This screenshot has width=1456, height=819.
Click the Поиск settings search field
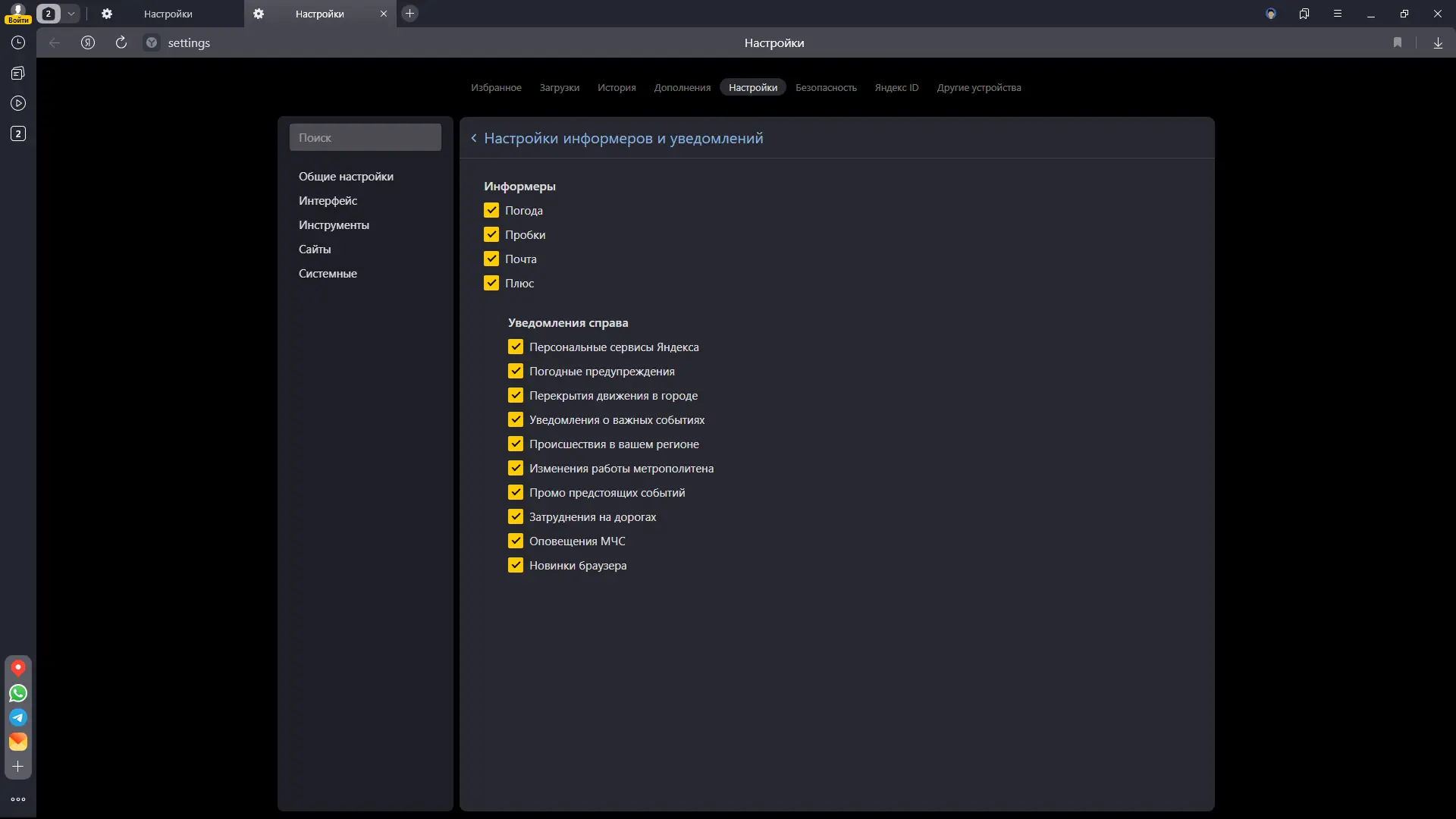click(x=366, y=138)
